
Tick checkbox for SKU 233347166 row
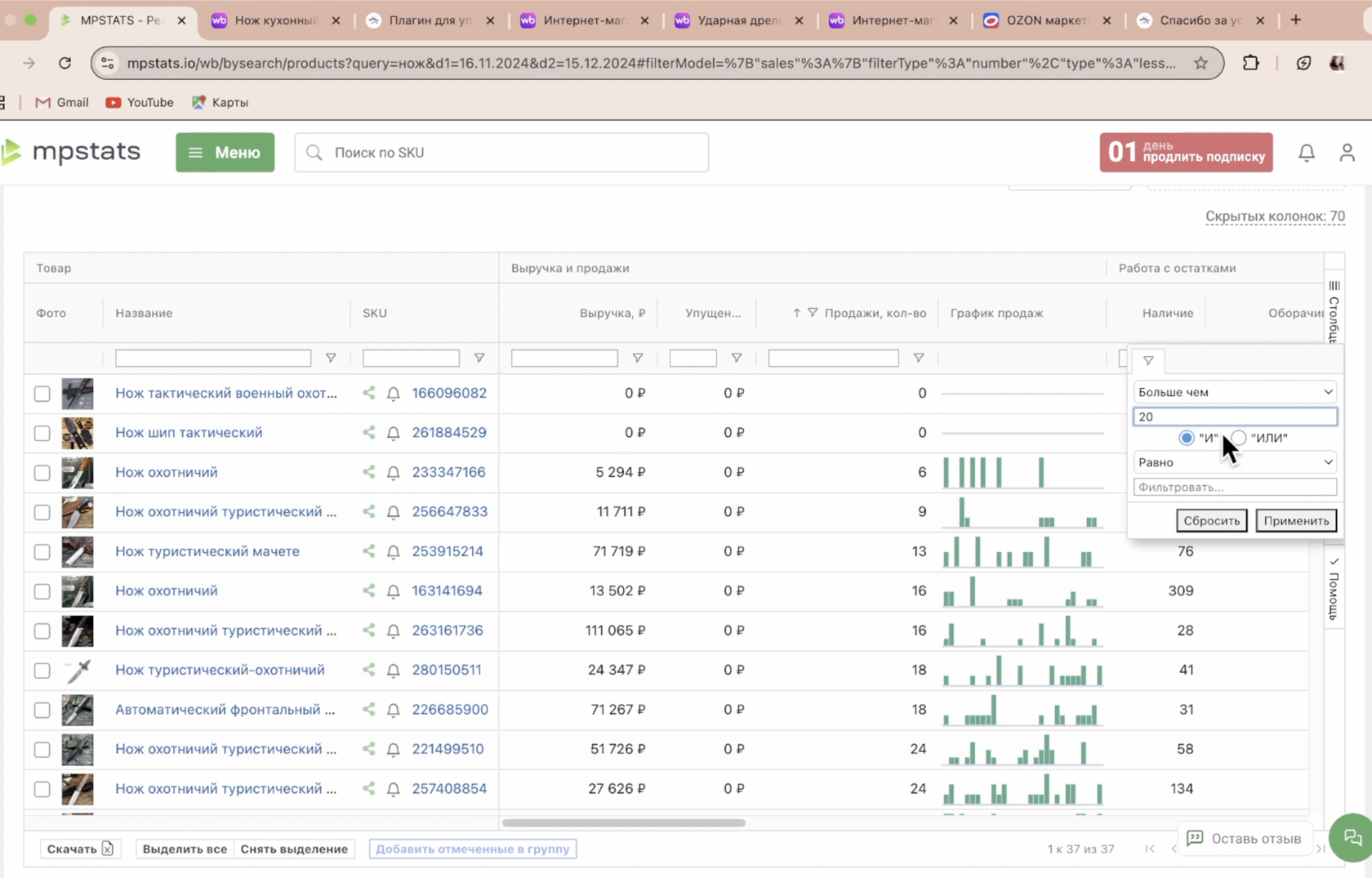pos(42,473)
